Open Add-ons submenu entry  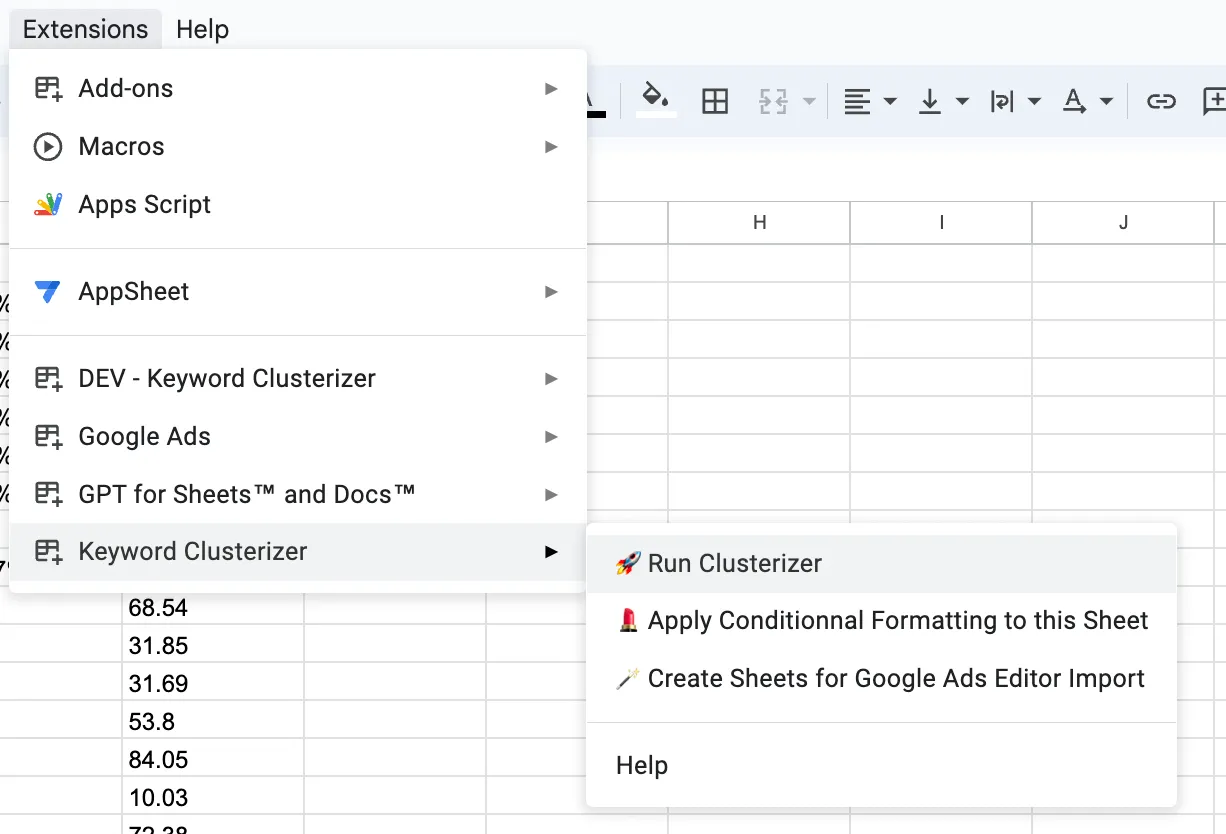[x=298, y=89]
